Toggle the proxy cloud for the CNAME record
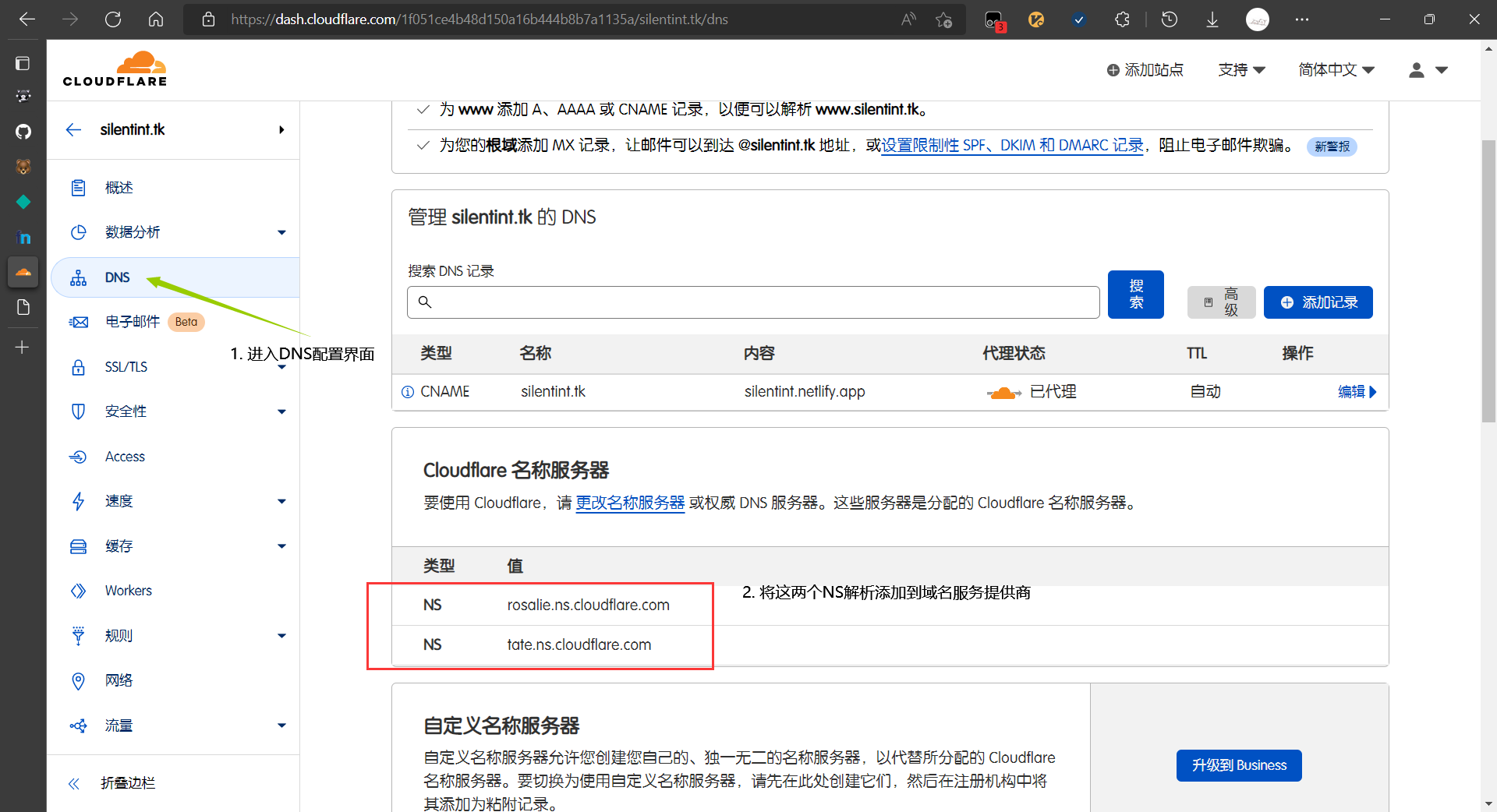Viewport: 1497px width, 812px height. click(x=1004, y=392)
